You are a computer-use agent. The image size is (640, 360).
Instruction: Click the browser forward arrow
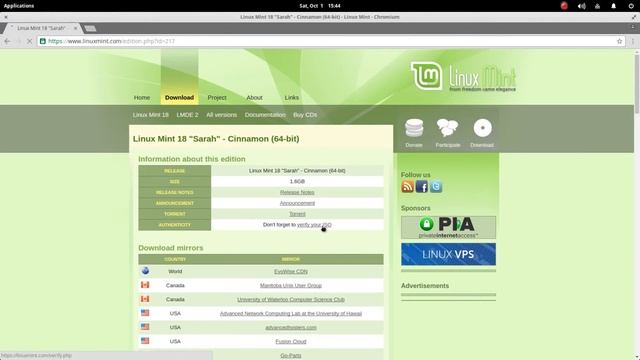point(18,41)
